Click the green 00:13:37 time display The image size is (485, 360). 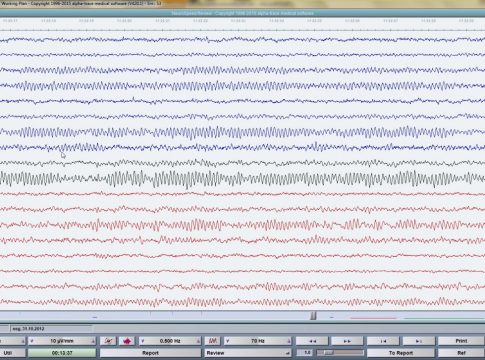click(x=62, y=353)
